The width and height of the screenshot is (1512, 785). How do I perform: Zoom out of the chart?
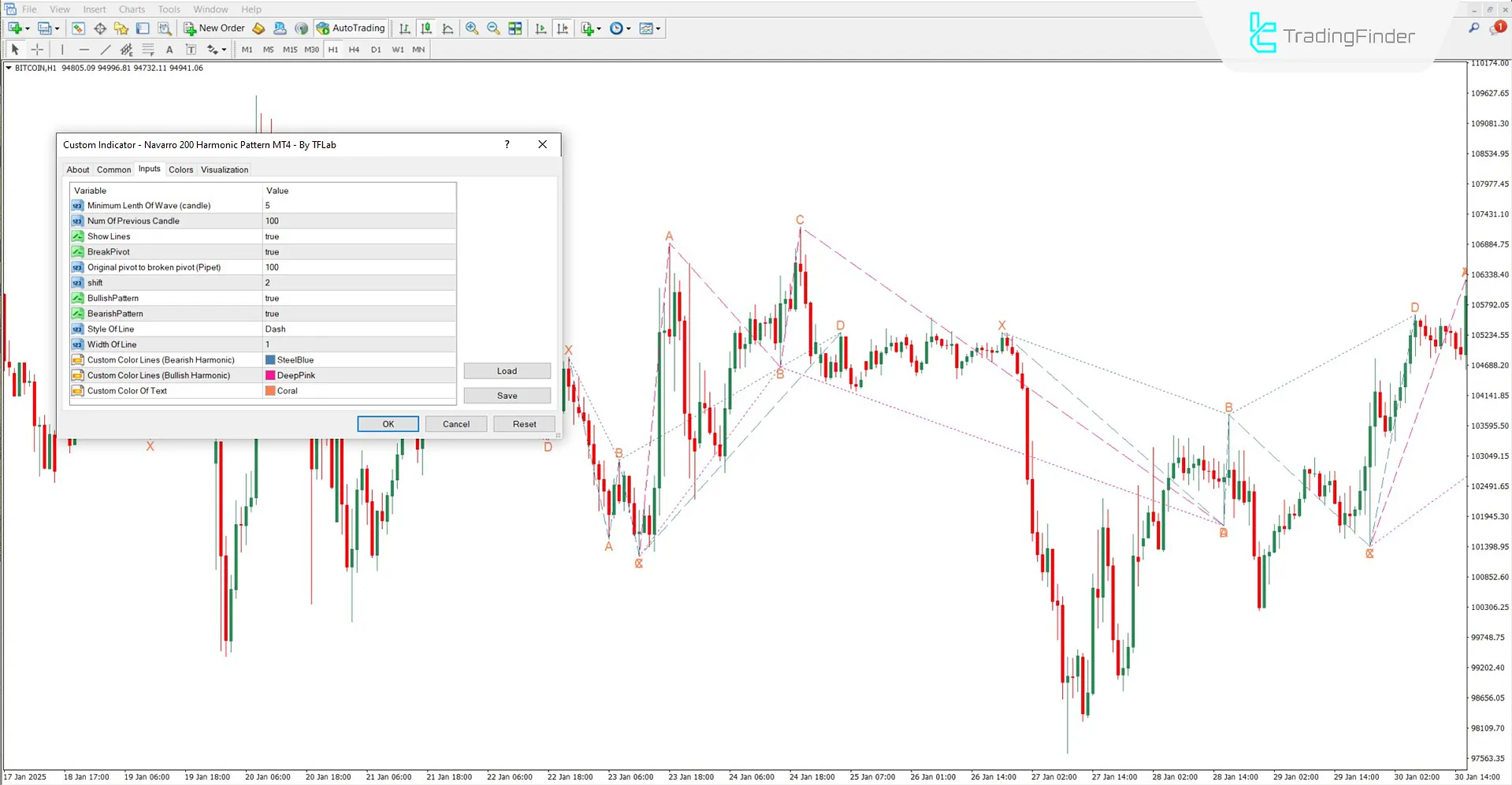tap(493, 28)
